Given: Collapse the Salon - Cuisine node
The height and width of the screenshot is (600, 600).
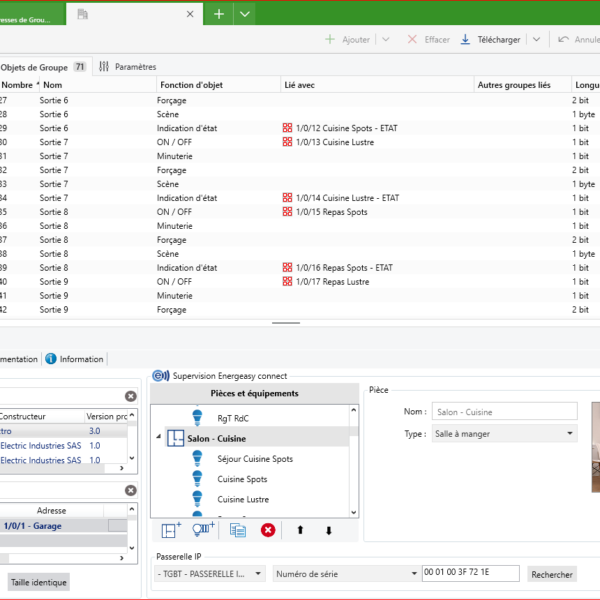Looking at the screenshot, I should [158, 438].
